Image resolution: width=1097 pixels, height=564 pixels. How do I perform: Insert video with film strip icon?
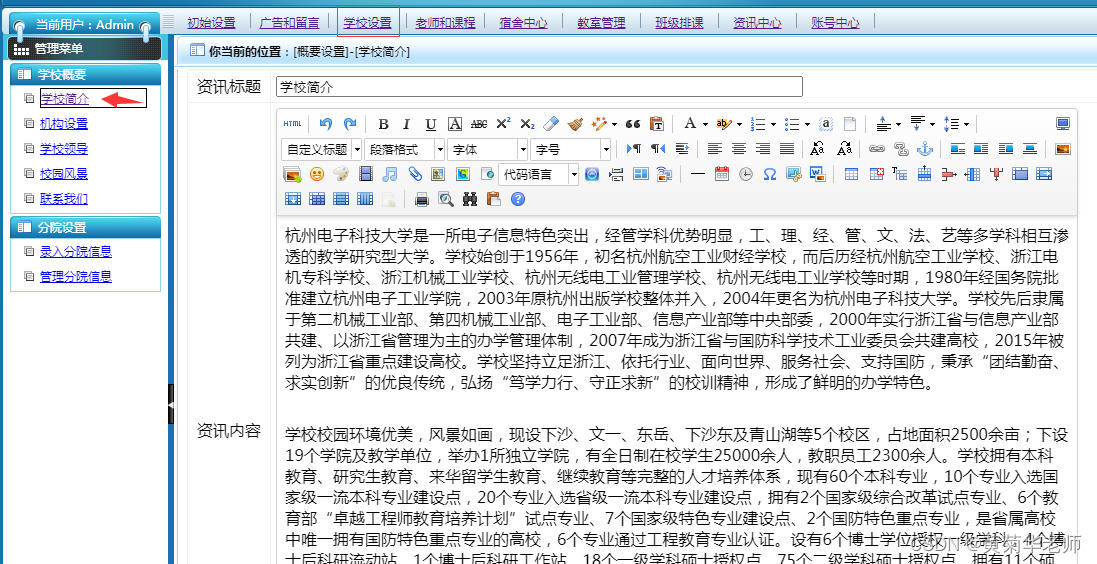click(366, 174)
